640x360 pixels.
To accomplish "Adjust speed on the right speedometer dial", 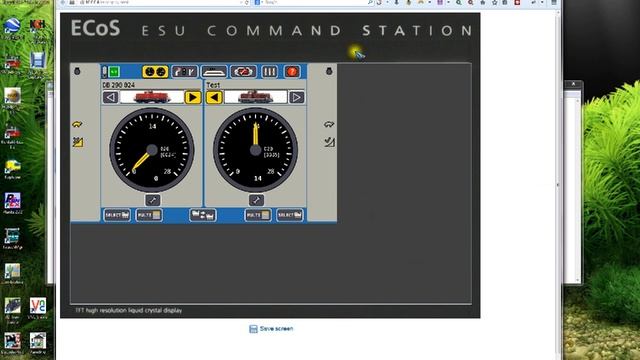I will point(256,150).
